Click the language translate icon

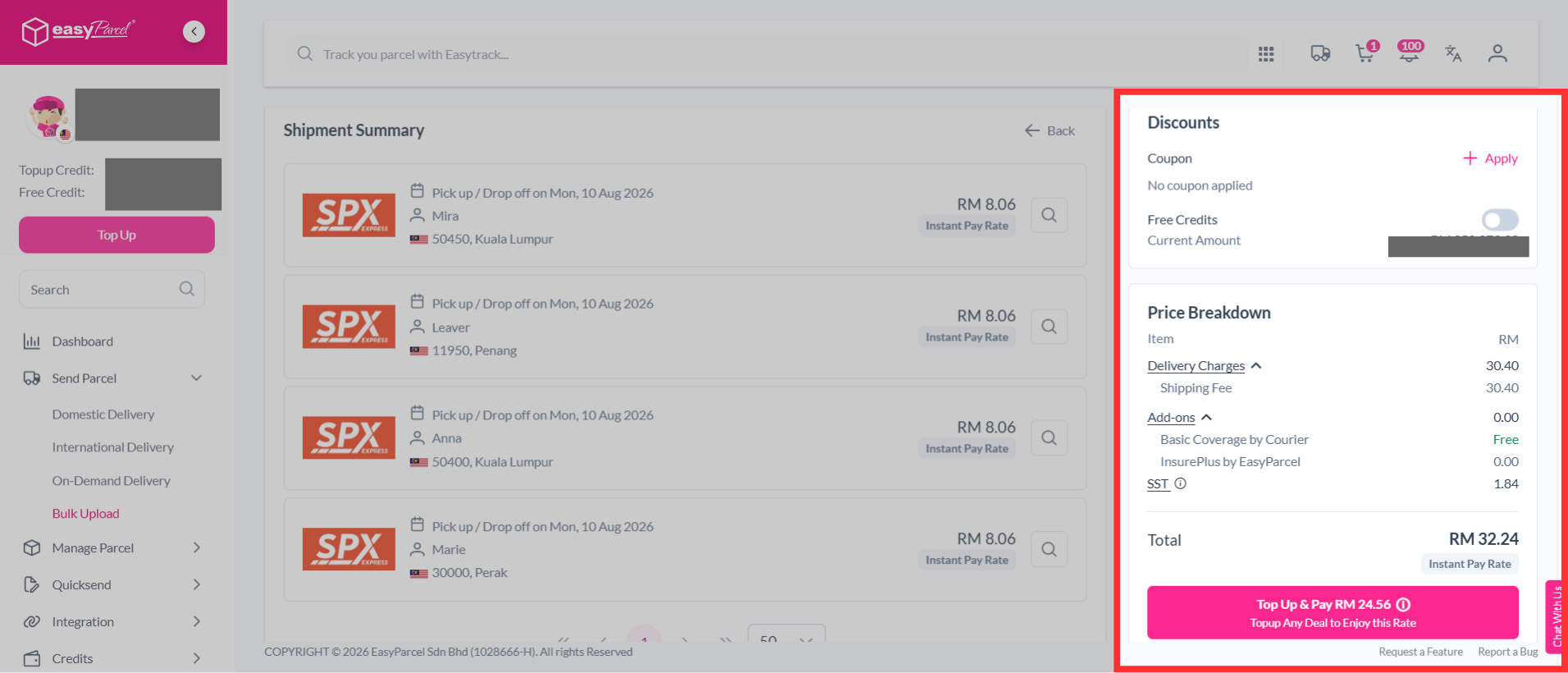1453,54
